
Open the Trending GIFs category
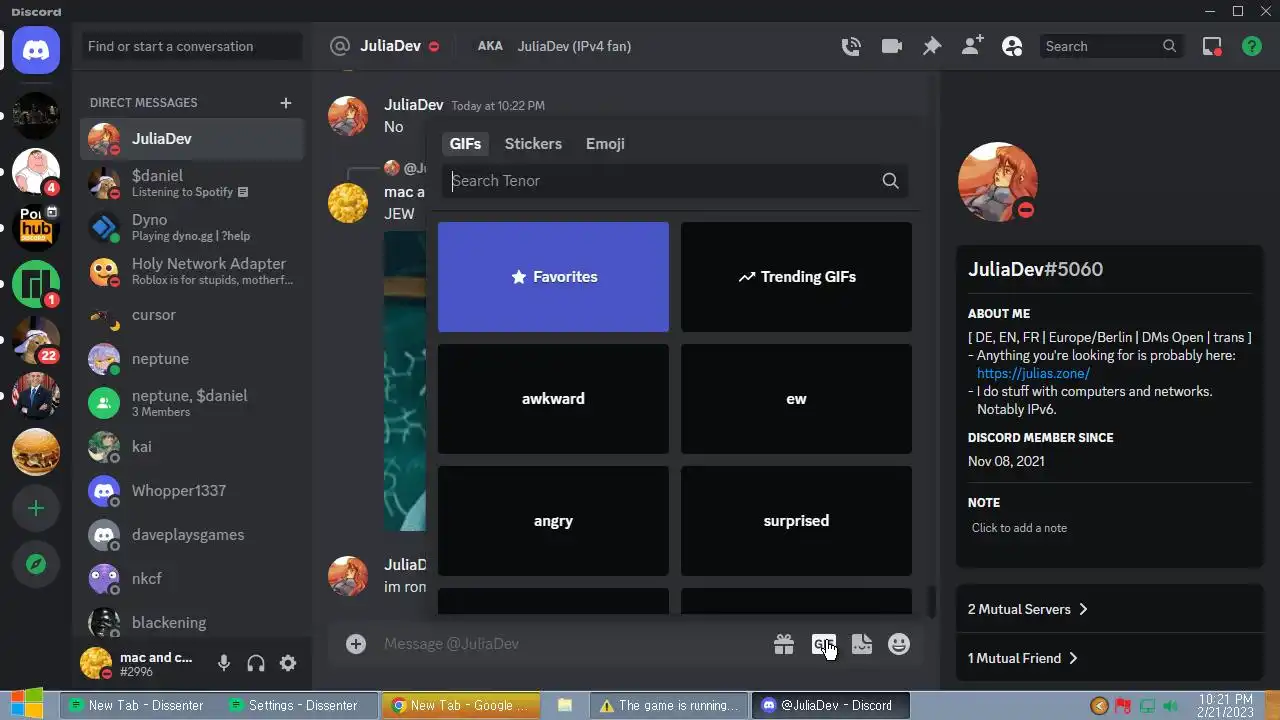796,277
